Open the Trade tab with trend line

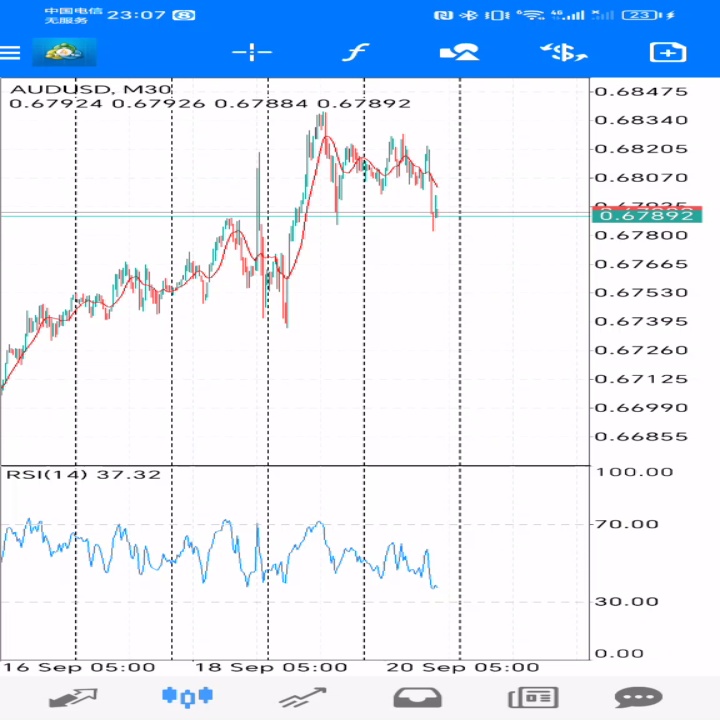(x=303, y=697)
